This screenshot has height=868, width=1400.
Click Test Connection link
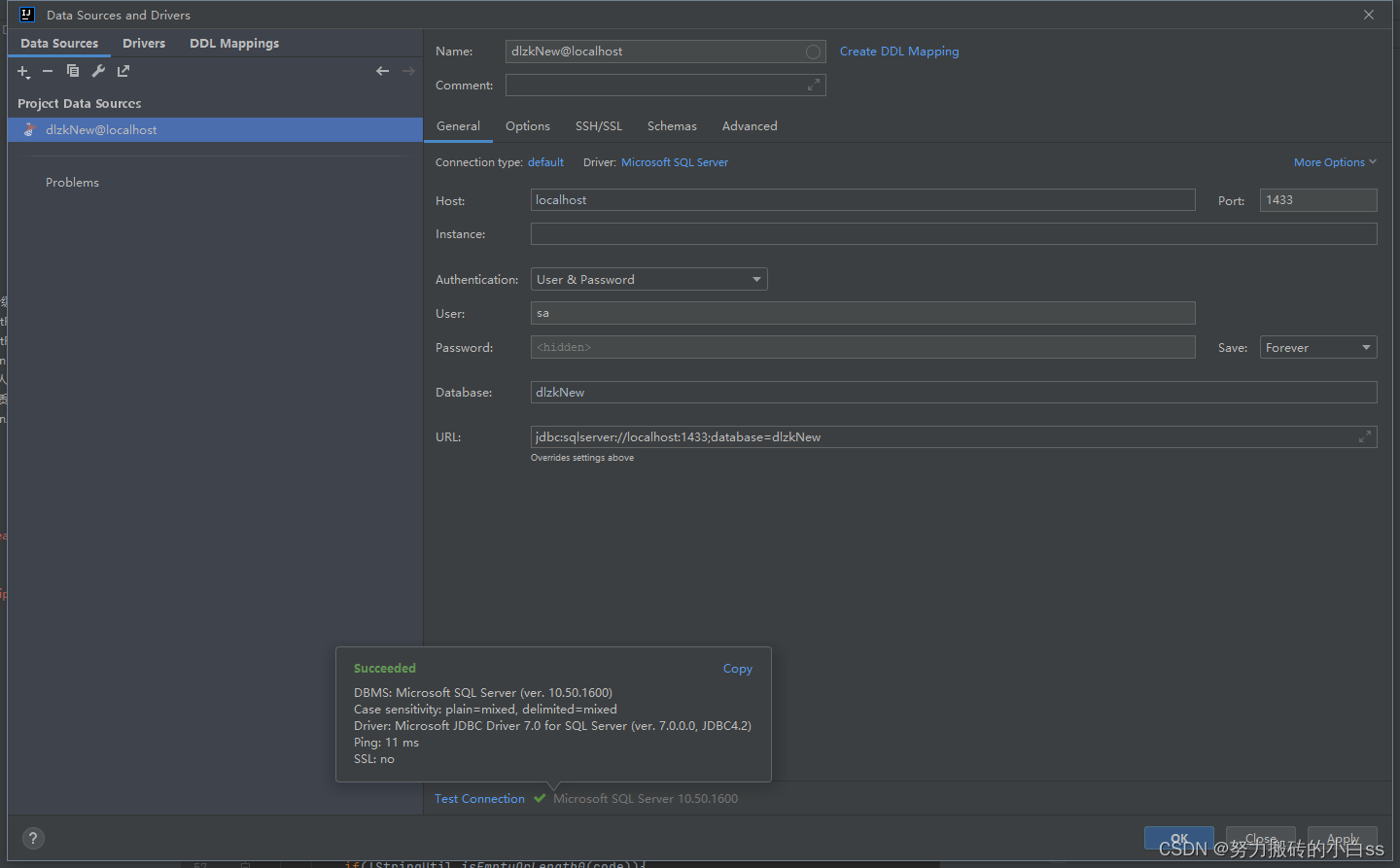pos(479,799)
